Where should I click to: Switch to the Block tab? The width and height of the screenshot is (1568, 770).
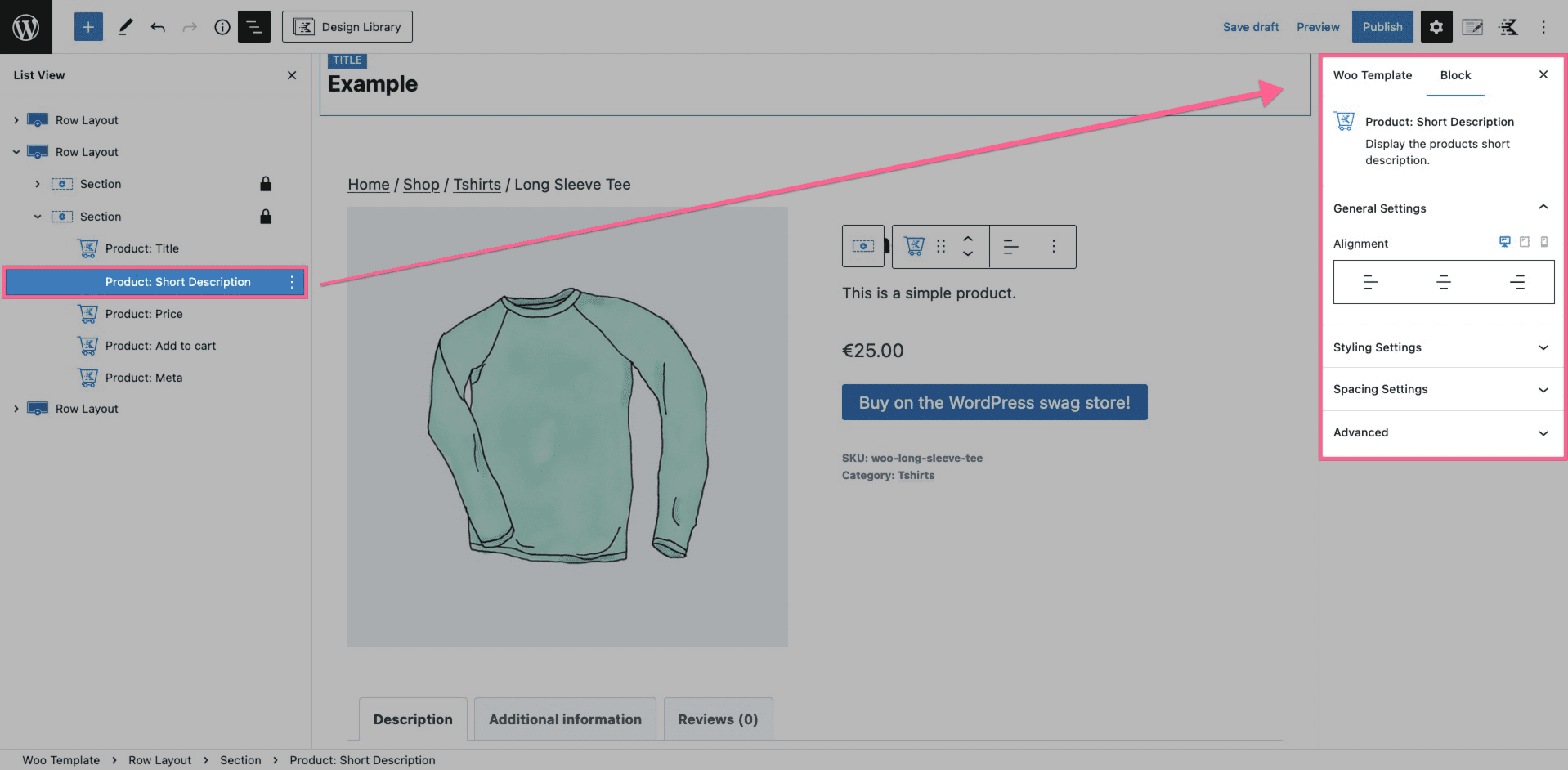tap(1455, 75)
